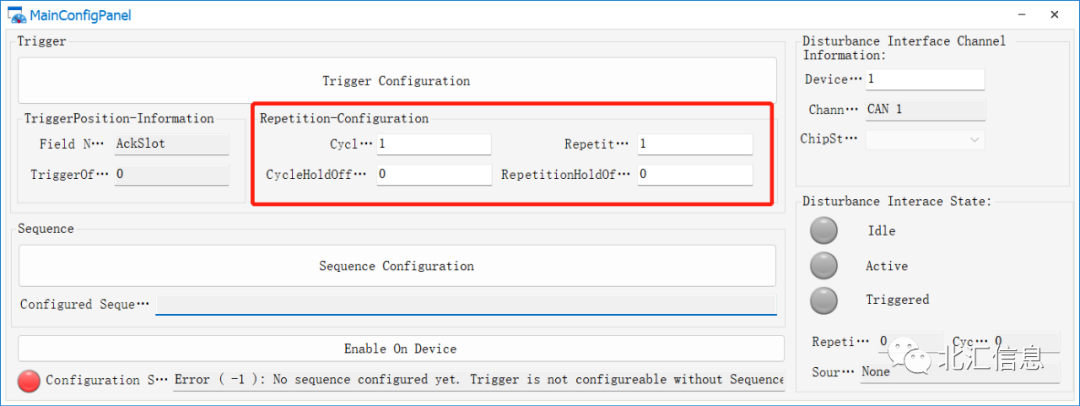Click the MainConfigPanel app icon in title bar
Viewport: 1080px width, 406px height.
tap(17, 15)
